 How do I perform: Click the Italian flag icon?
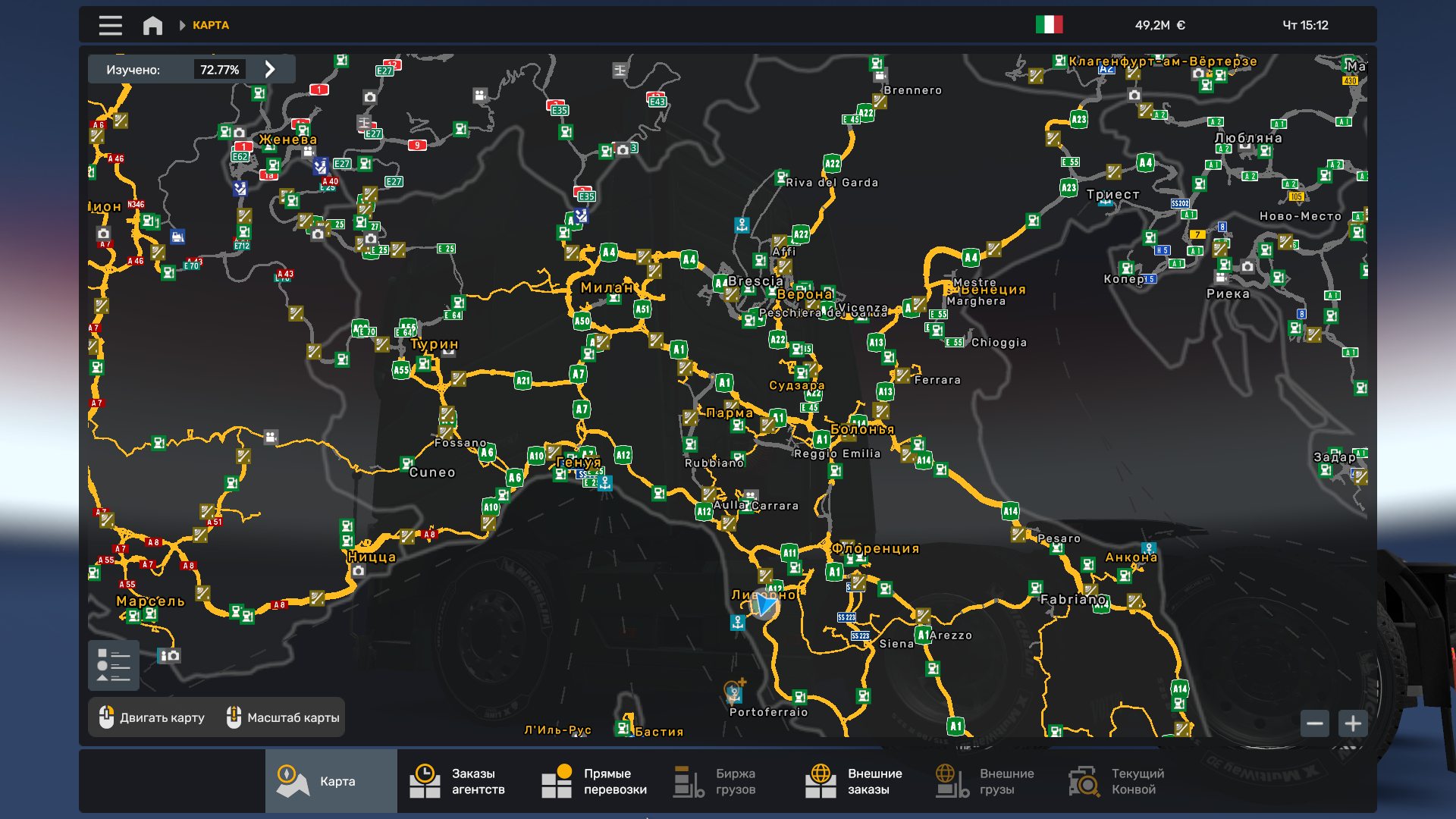(1049, 25)
